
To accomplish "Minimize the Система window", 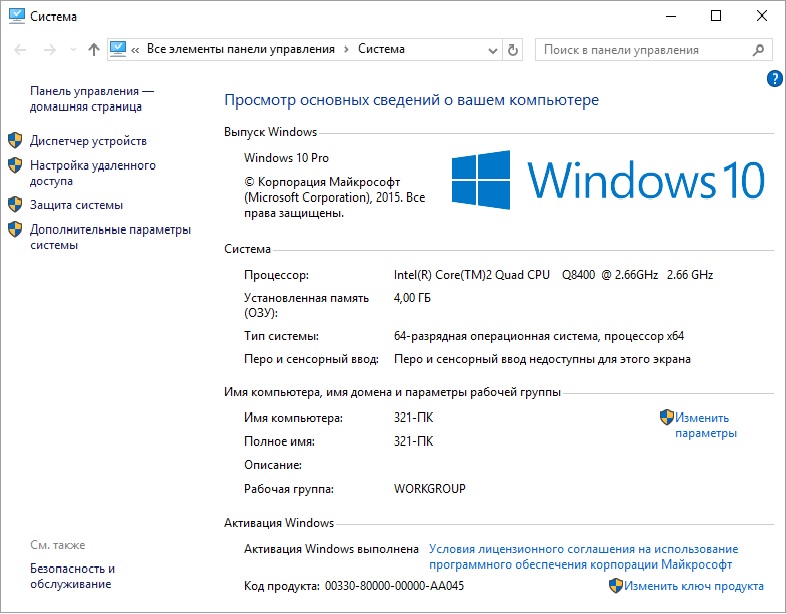I will (x=671, y=16).
